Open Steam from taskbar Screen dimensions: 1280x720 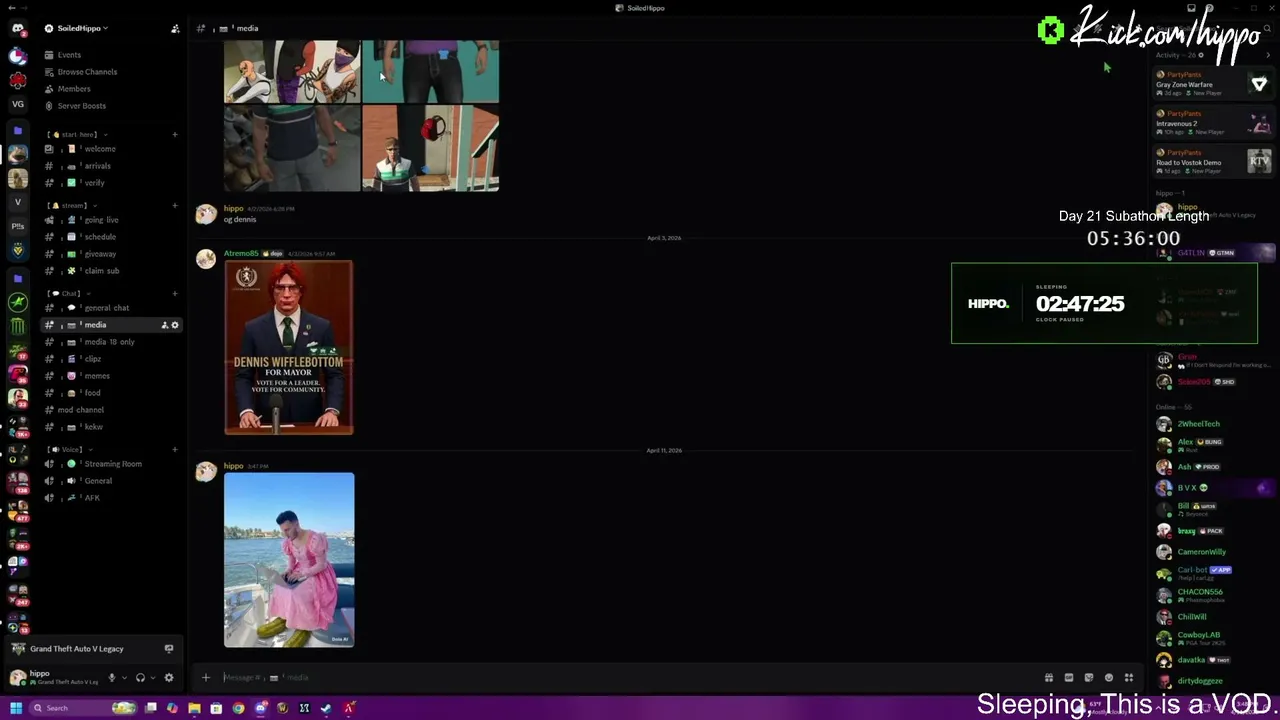[x=326, y=708]
